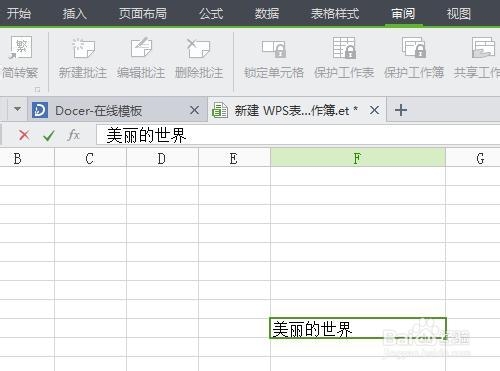Select column C header
This screenshot has height=371, width=500.
90,158
